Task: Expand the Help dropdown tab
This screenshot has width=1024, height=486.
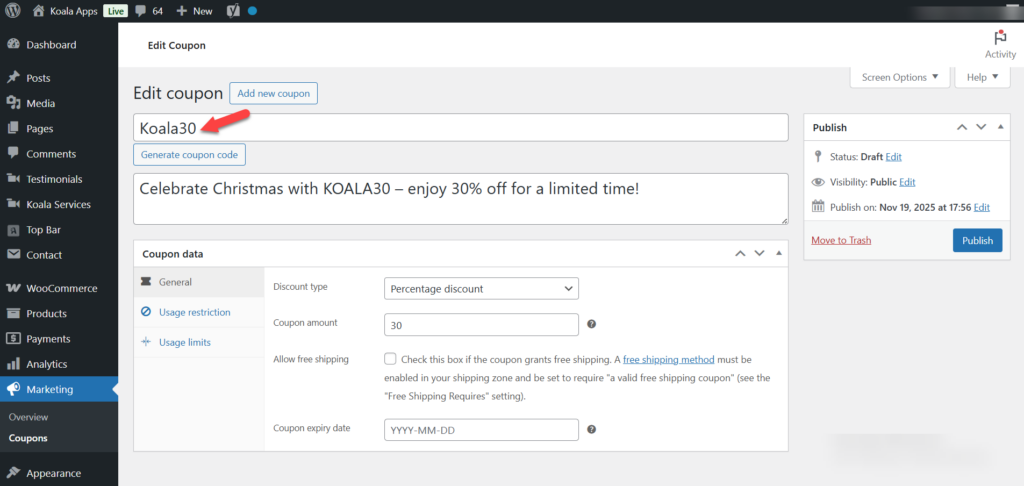Action: [983, 77]
